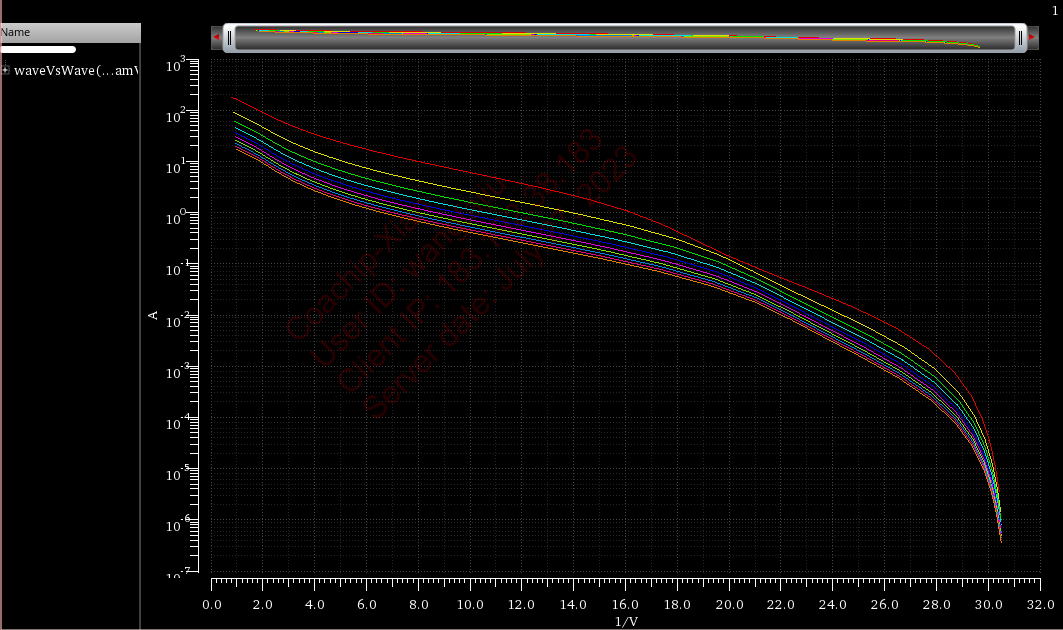Click the 10^-7 tick on Y-axis
Viewport: 1063px width, 630px height.
[x=174, y=575]
